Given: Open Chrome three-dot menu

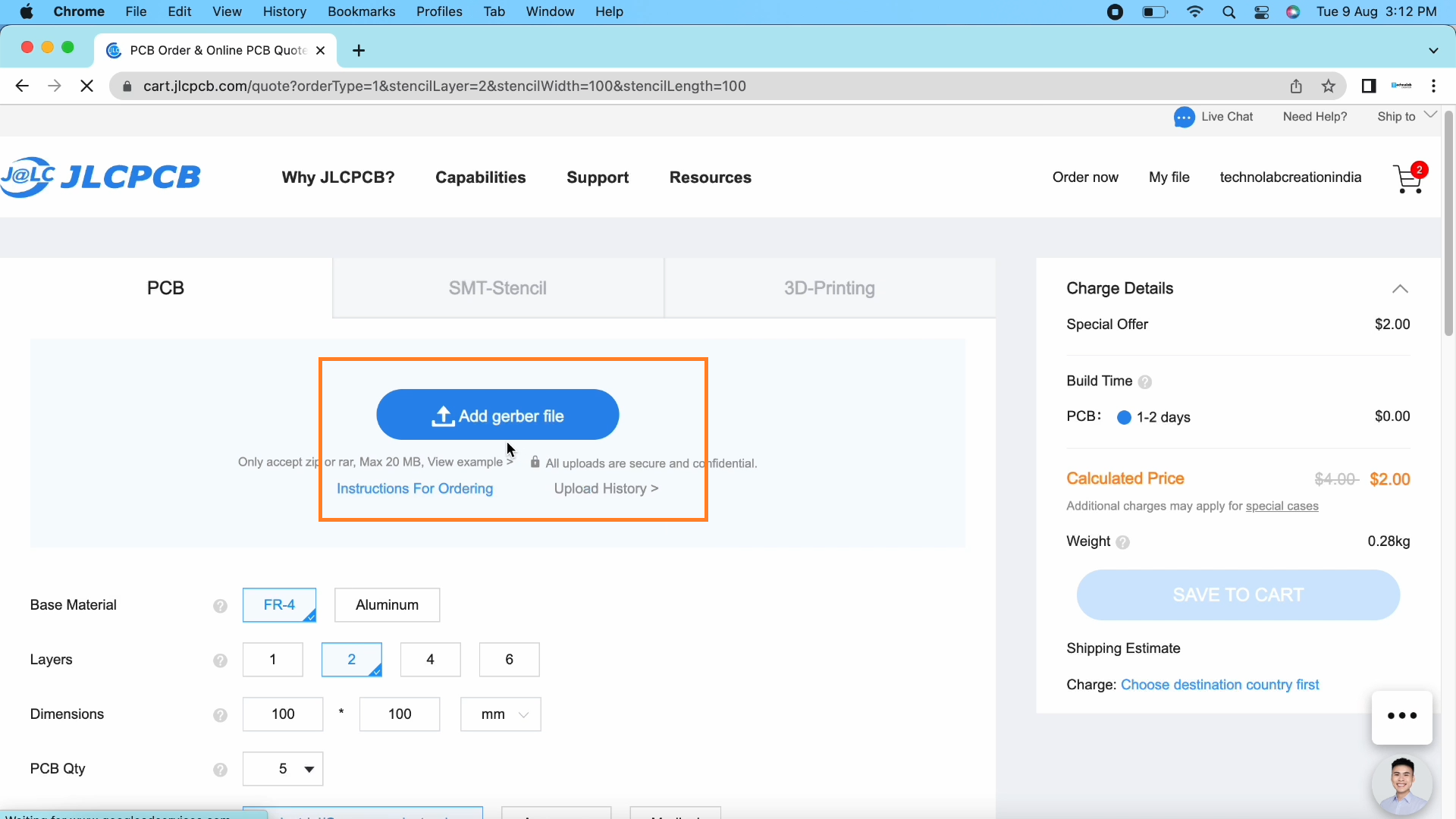Looking at the screenshot, I should point(1433,86).
